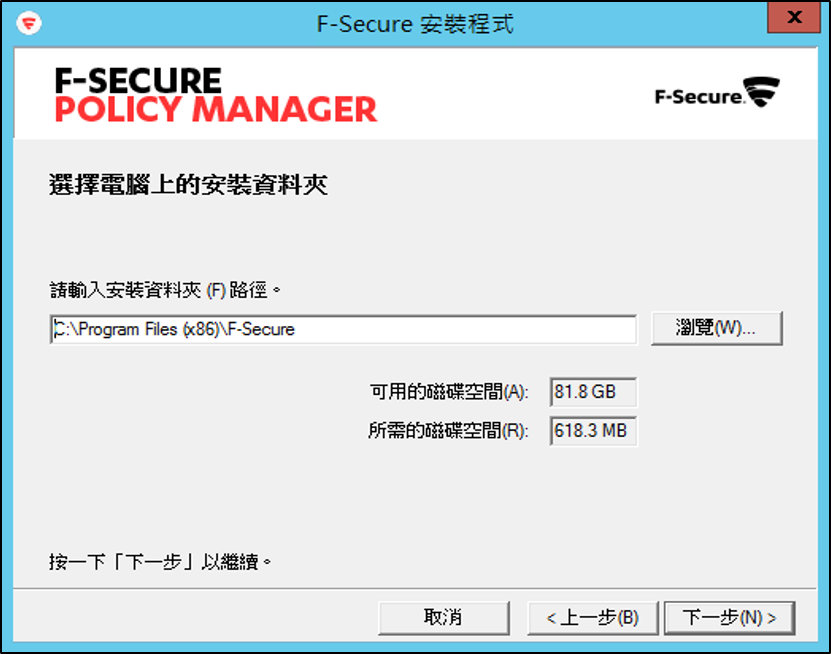Click the F-Secure icon in the title bar

(x=29, y=23)
